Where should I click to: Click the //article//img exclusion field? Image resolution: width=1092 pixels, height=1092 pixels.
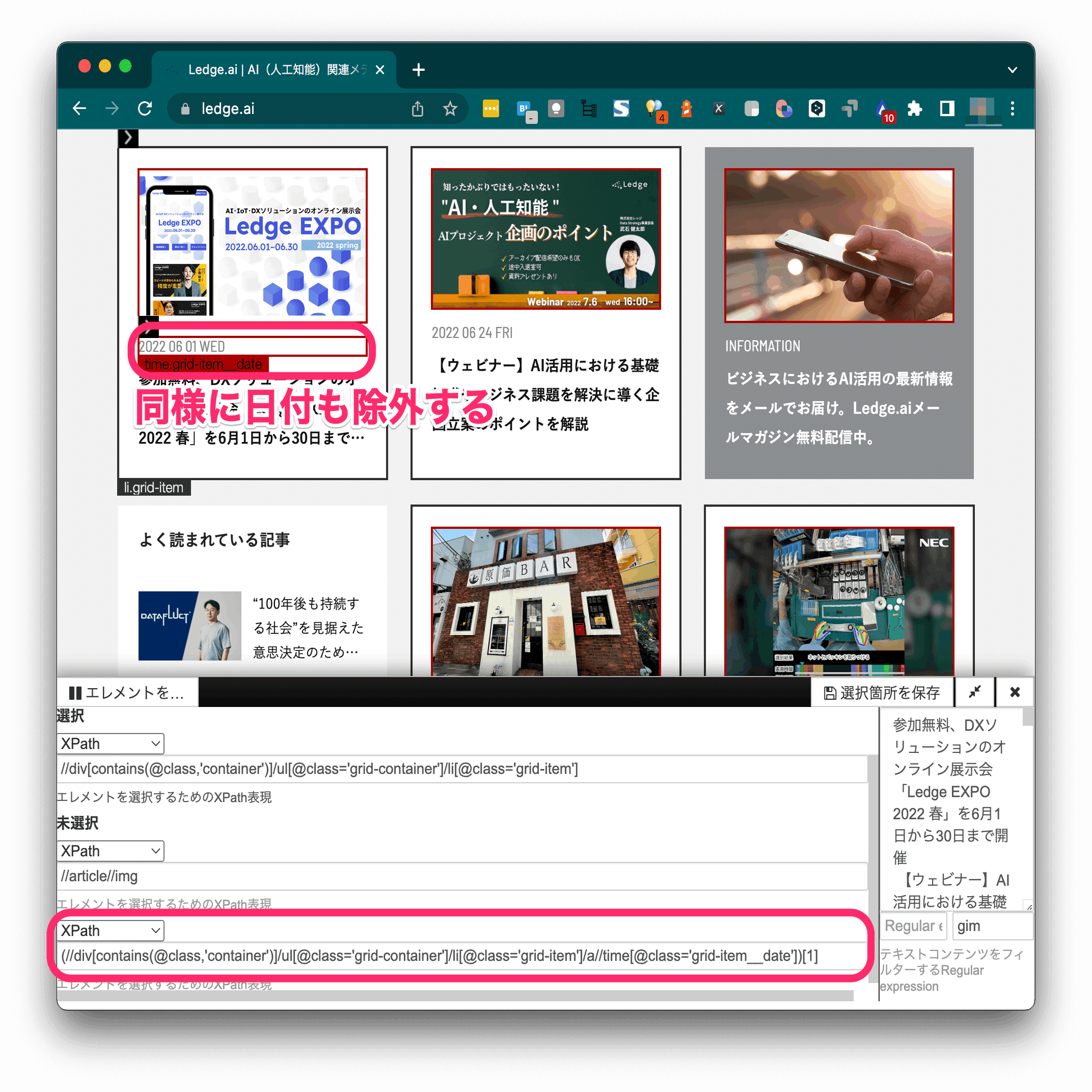462,876
